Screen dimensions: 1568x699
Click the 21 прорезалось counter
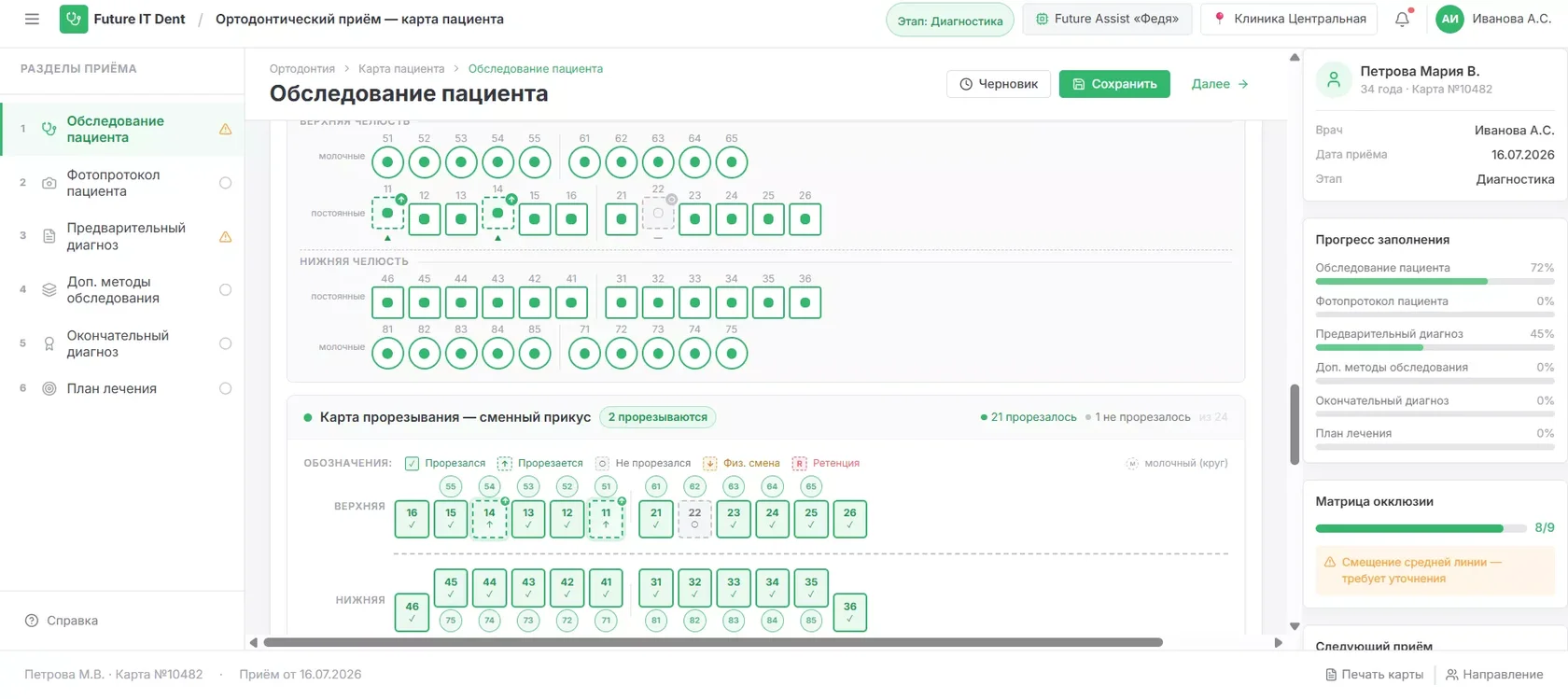(1029, 417)
